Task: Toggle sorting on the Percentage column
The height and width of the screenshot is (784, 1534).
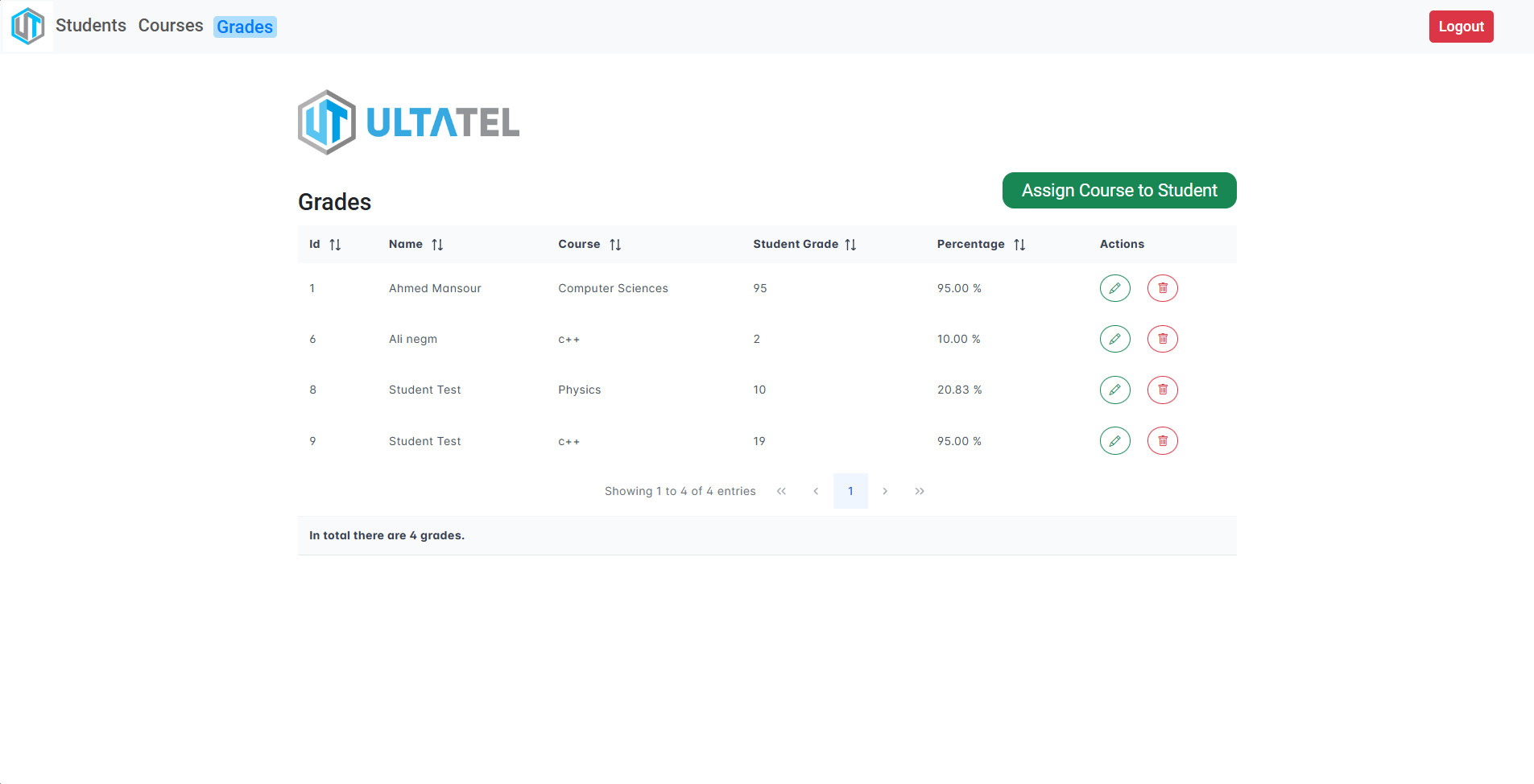Action: coord(1019,244)
